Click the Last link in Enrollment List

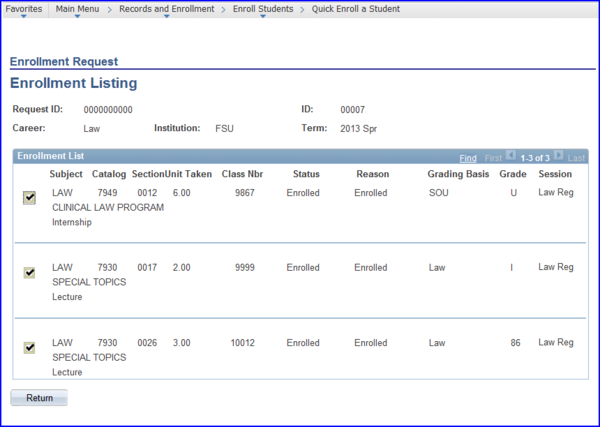click(576, 158)
